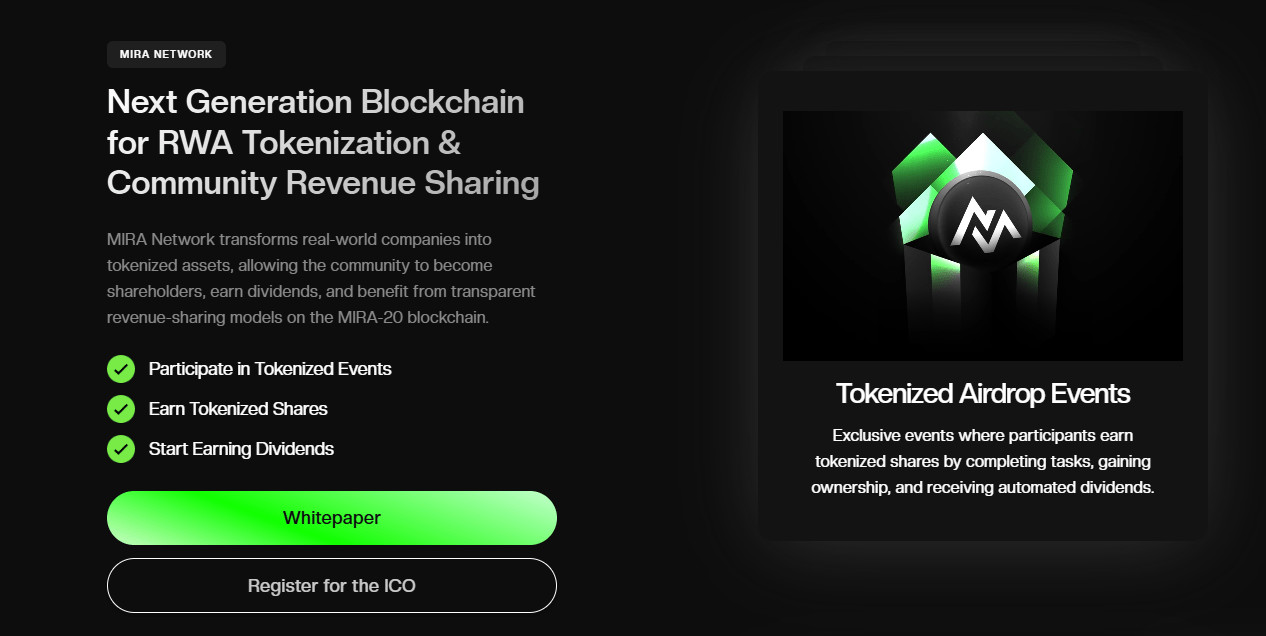Click the MIRA-20 blockchain description paragraph

click(x=320, y=278)
